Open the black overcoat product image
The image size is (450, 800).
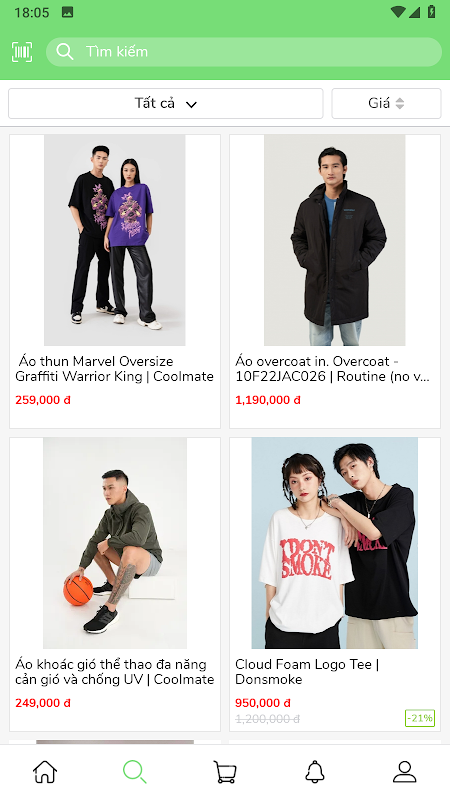click(335, 240)
